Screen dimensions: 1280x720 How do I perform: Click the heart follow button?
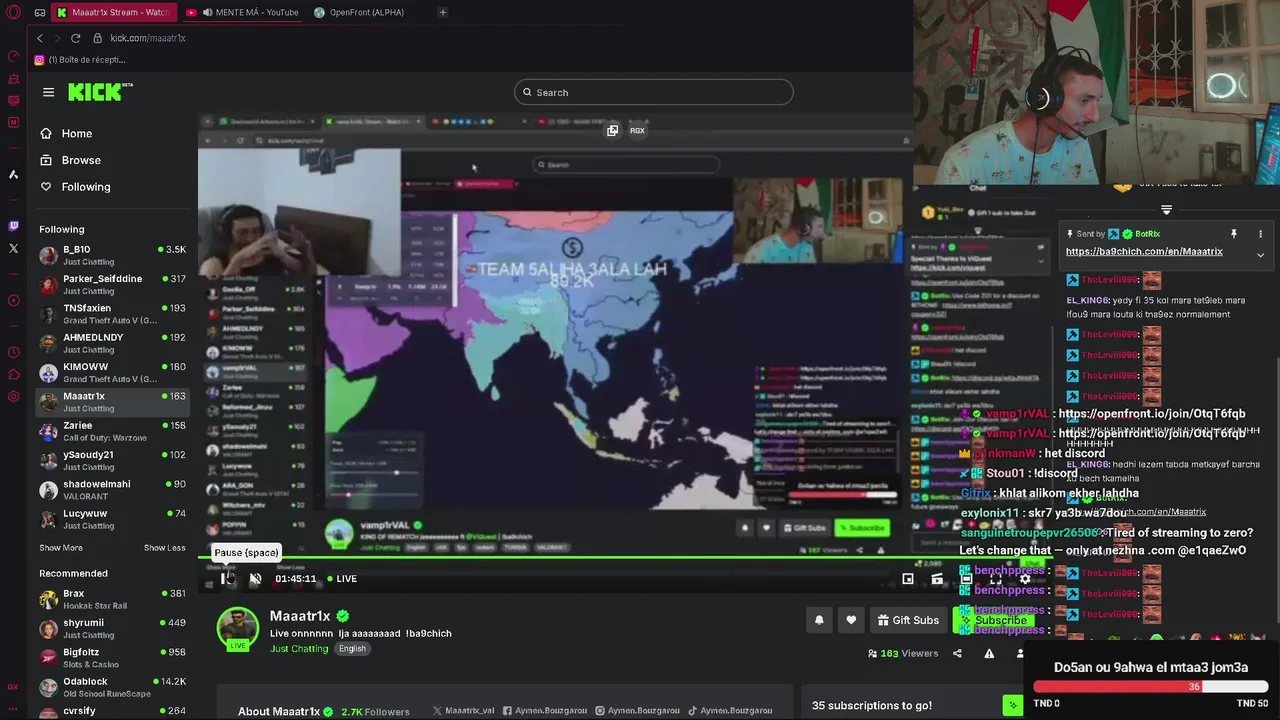tap(851, 620)
